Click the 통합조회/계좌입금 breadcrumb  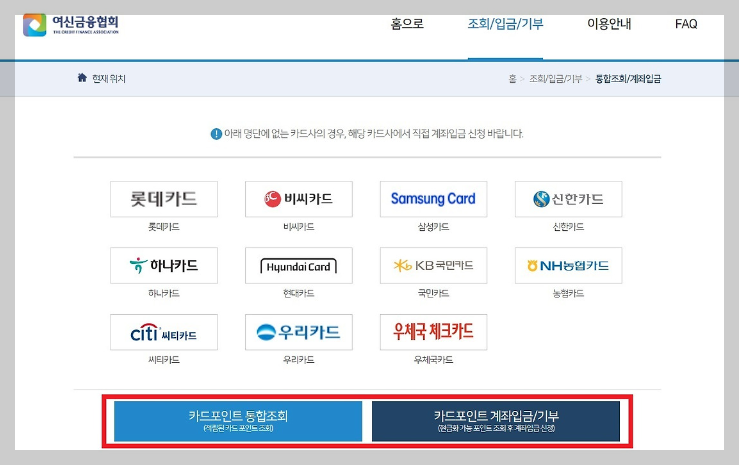[628, 79]
